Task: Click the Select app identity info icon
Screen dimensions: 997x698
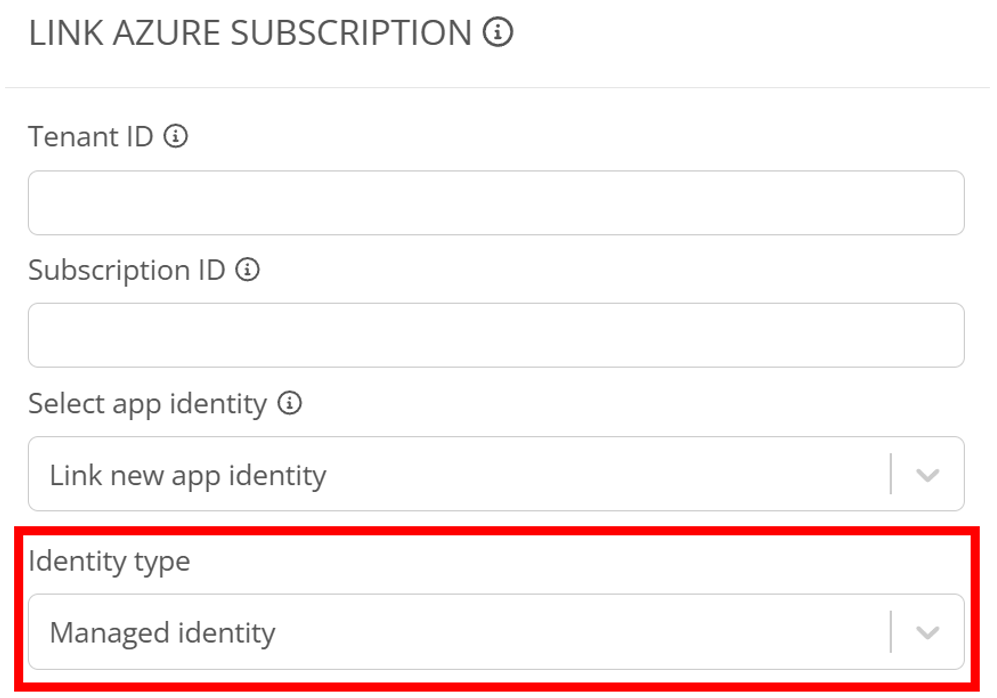Action: 290,403
